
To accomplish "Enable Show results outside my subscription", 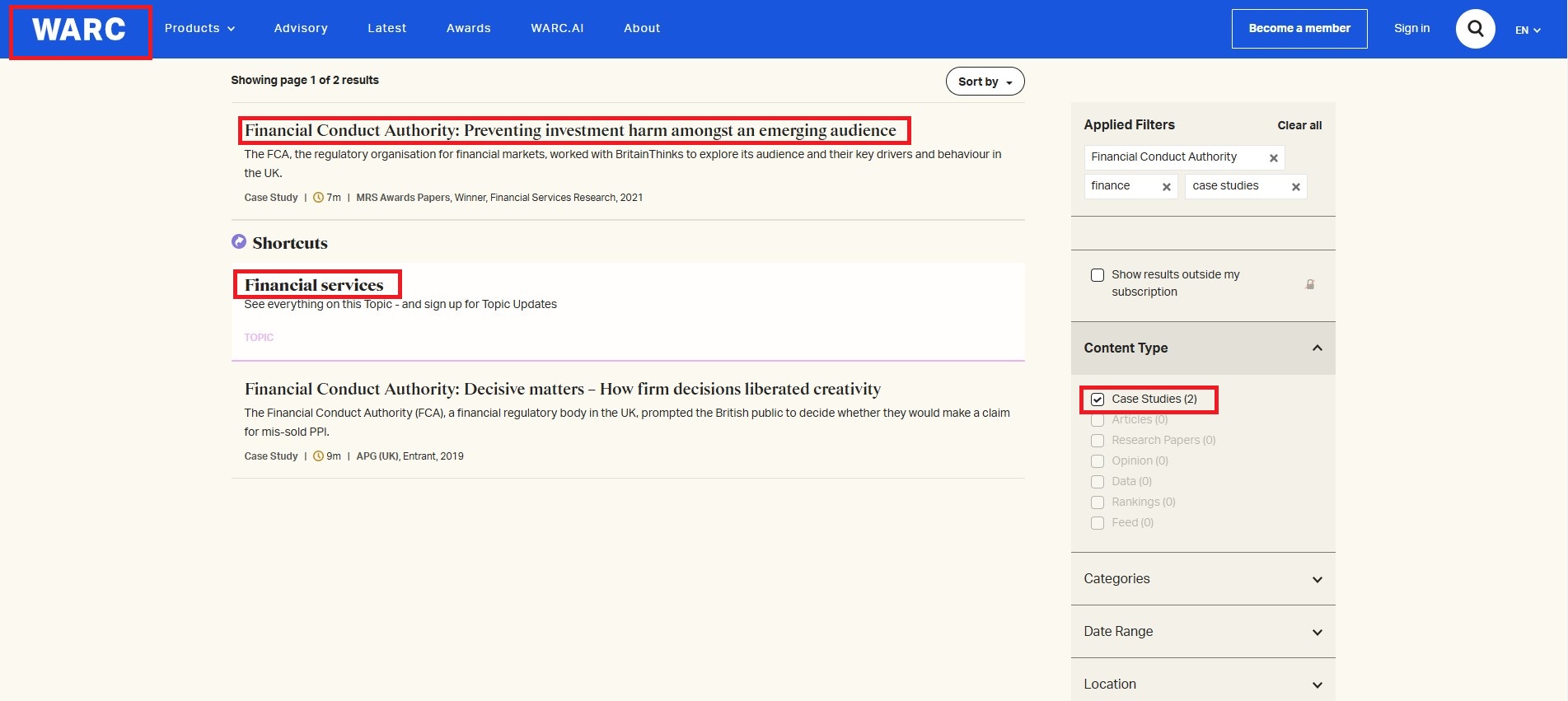I will click(x=1098, y=275).
